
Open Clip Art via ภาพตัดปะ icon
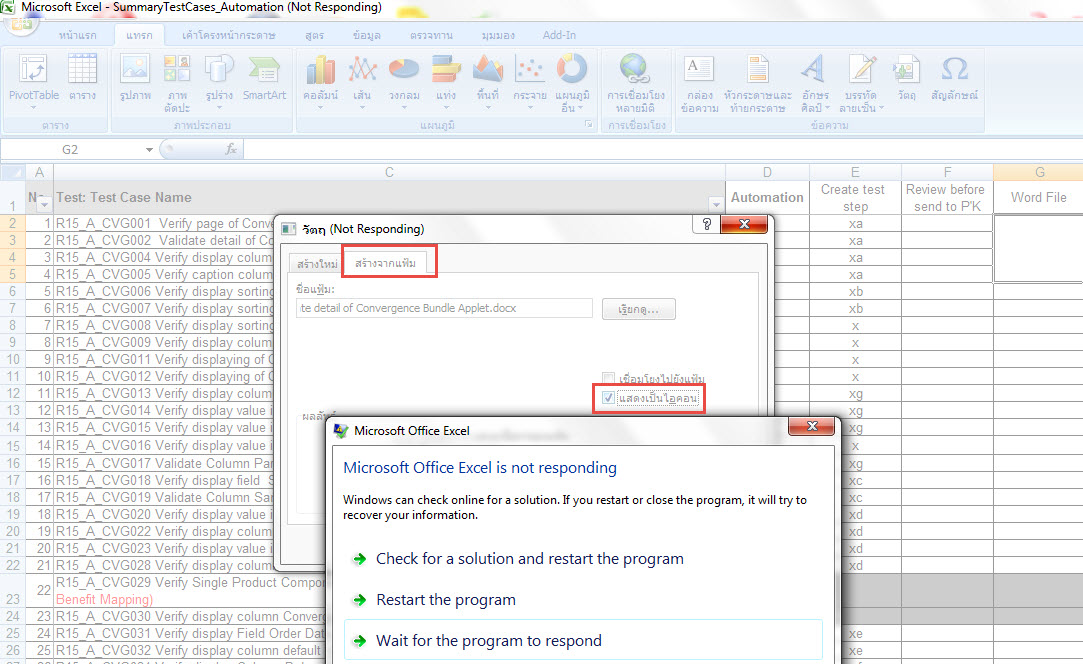pyautogui.click(x=177, y=70)
